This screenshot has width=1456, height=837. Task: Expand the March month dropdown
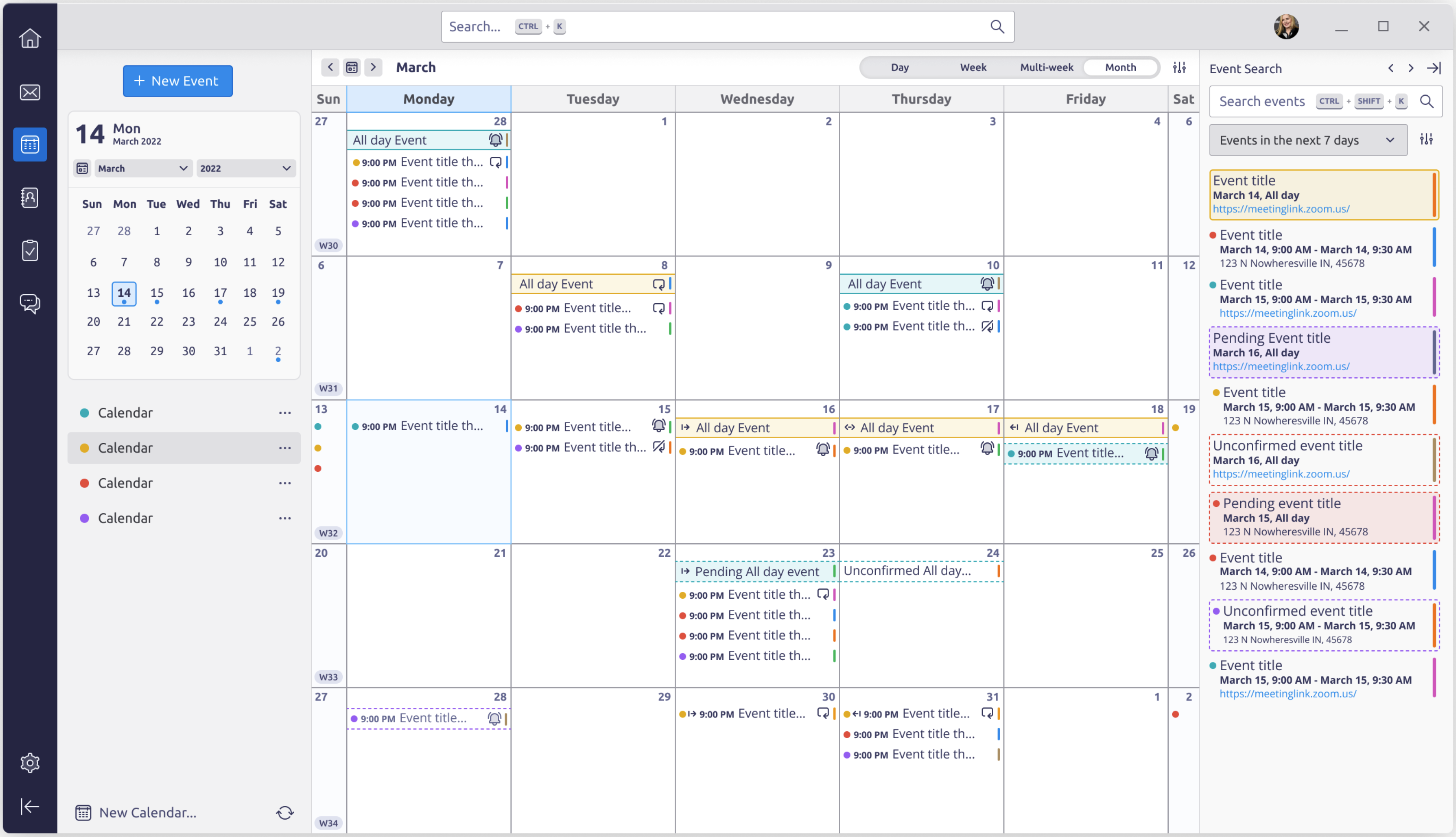pos(140,168)
